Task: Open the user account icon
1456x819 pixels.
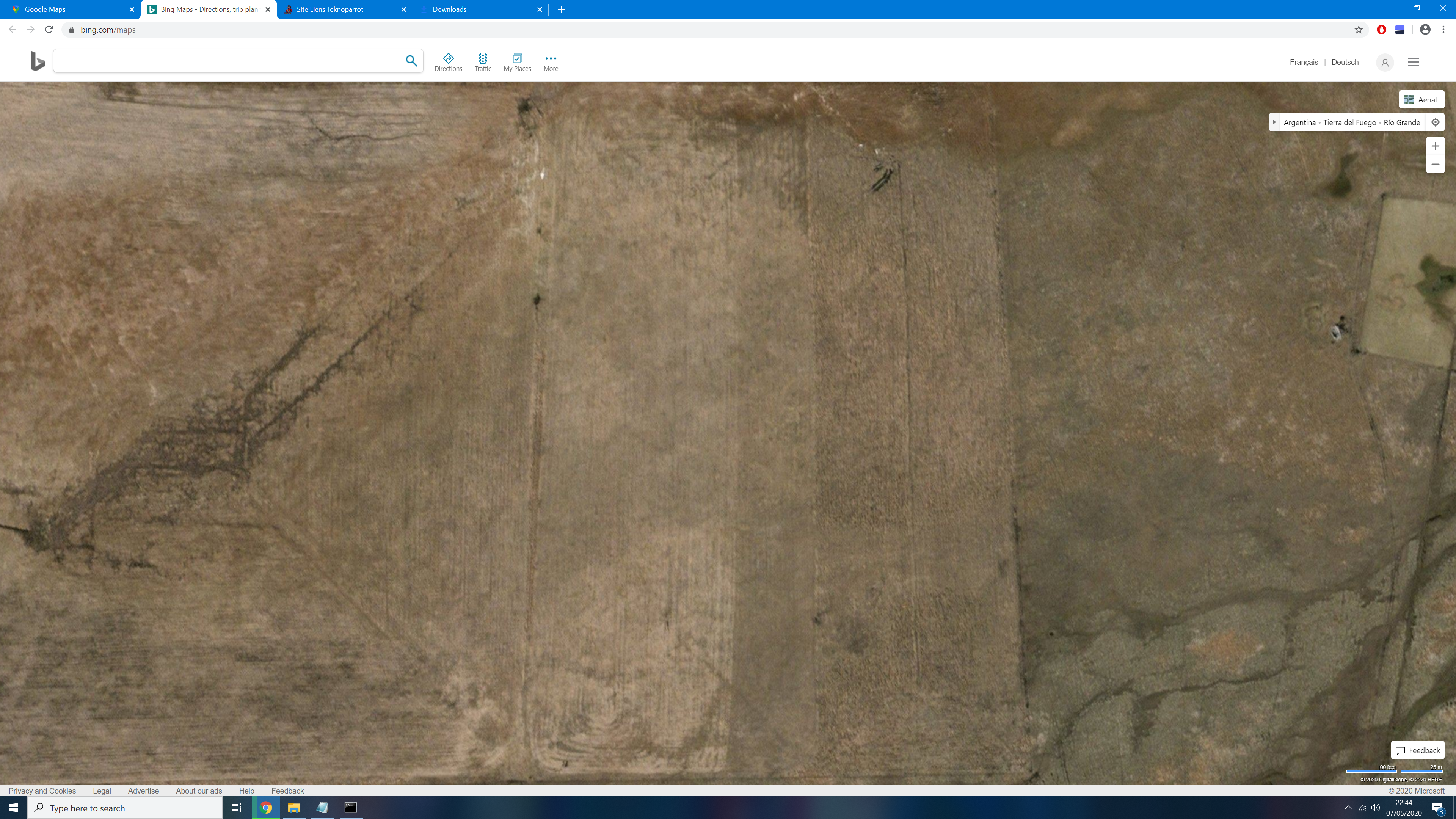Action: [x=1385, y=63]
